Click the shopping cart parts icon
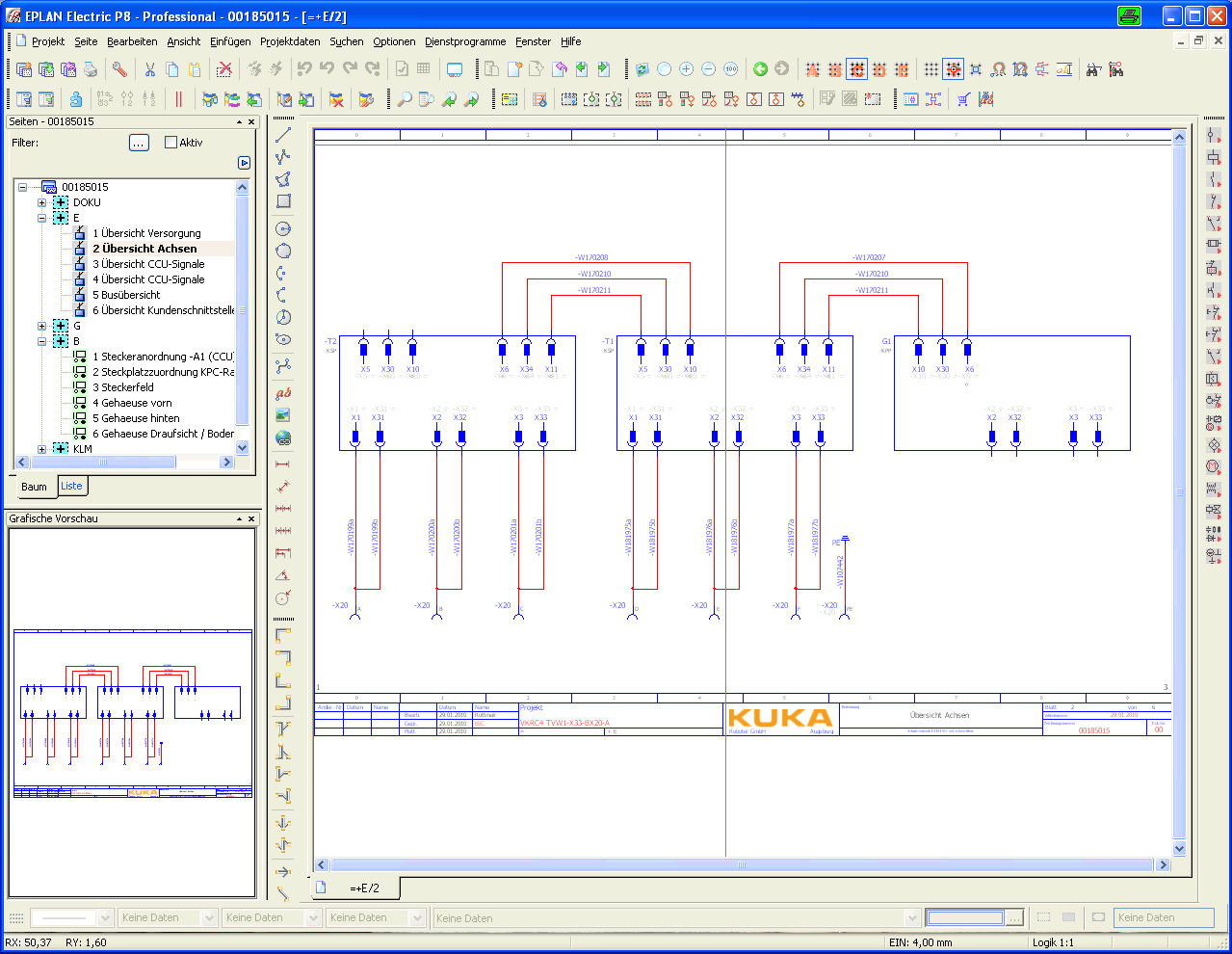This screenshot has height=954, width=1232. [x=963, y=99]
